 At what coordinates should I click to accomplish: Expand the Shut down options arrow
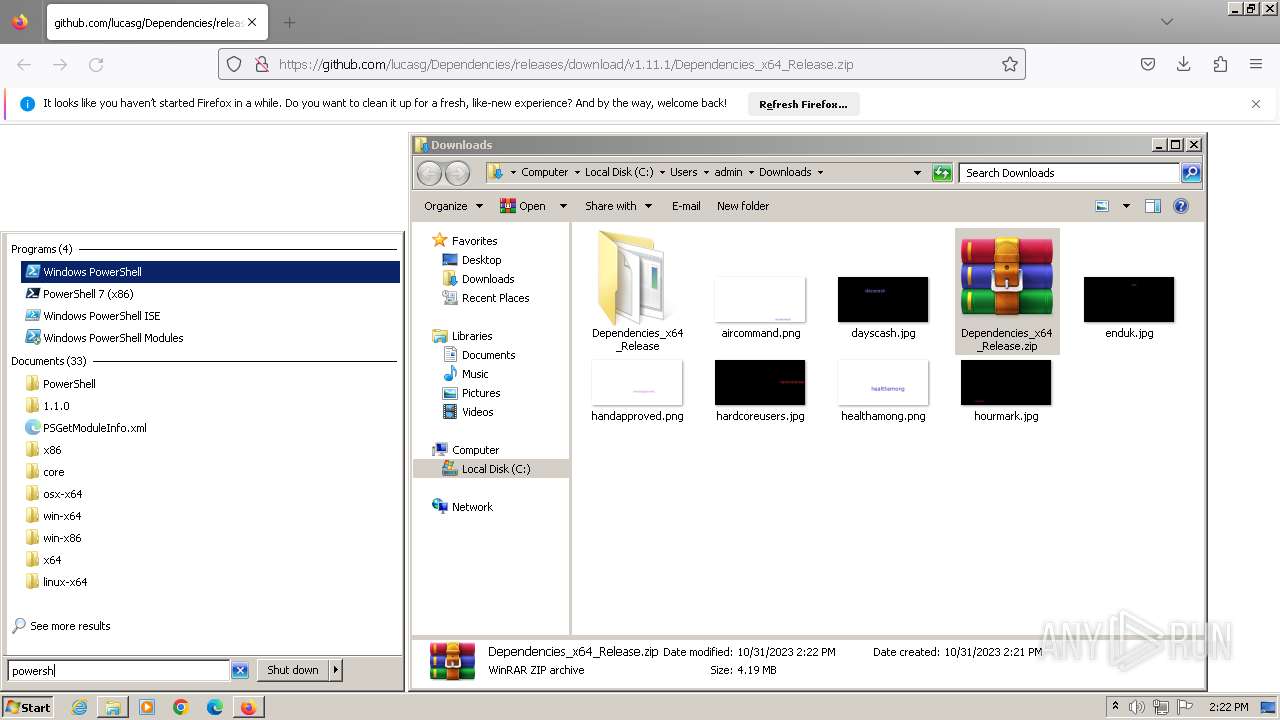[336, 670]
